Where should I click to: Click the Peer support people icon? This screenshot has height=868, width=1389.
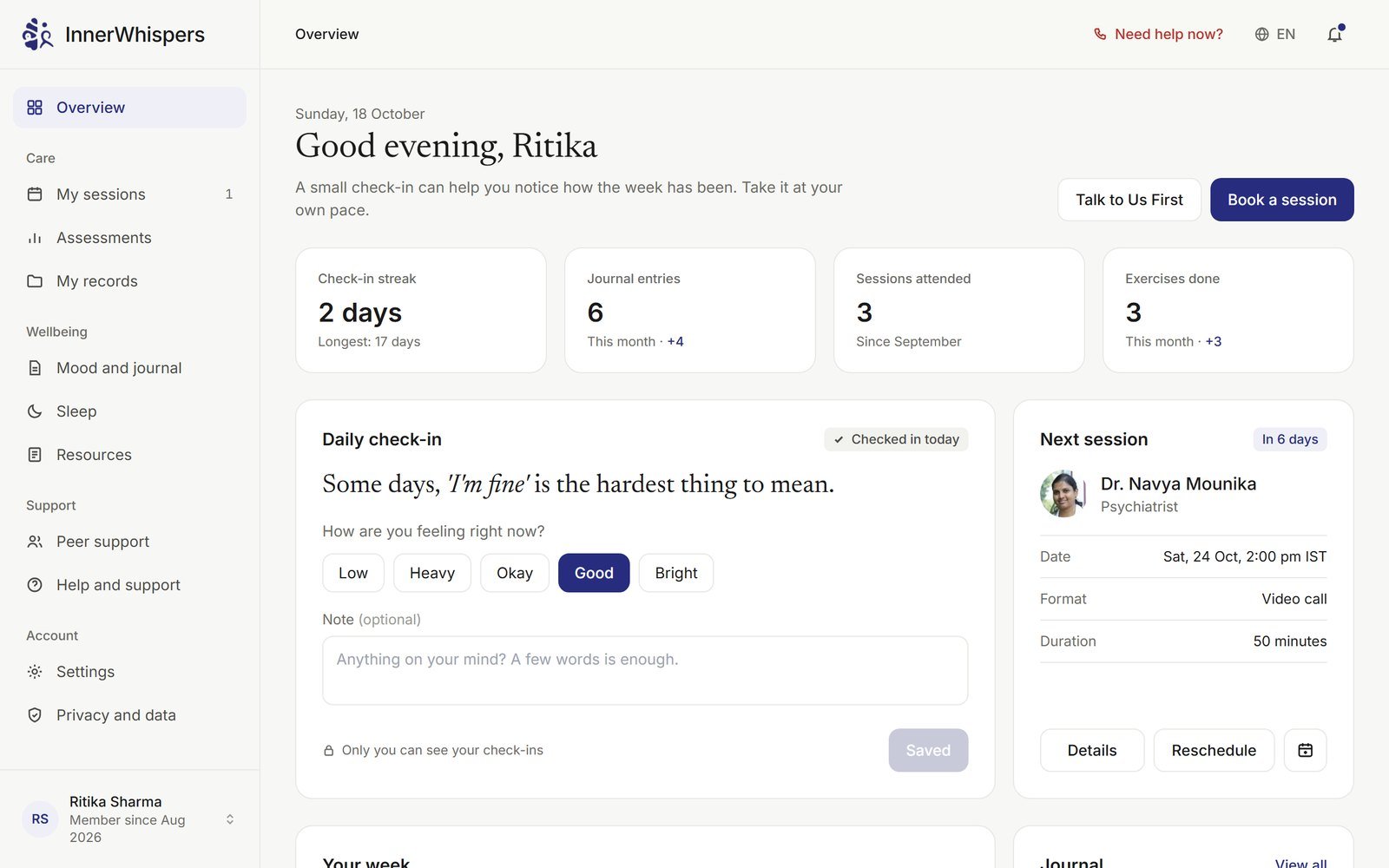point(35,541)
